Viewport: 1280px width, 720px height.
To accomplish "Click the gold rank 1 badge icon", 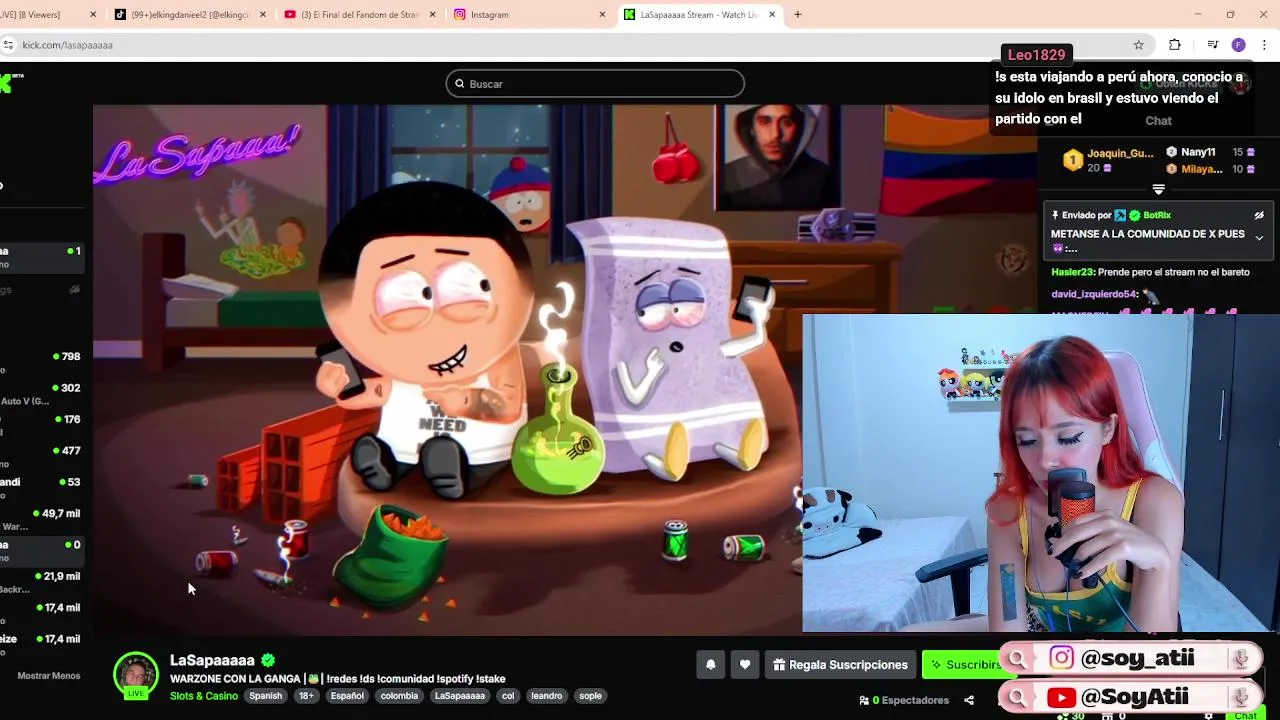I will [x=1072, y=160].
